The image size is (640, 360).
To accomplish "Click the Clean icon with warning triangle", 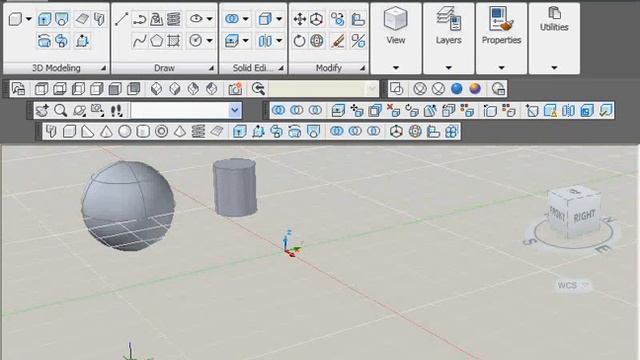I will pos(550,110).
